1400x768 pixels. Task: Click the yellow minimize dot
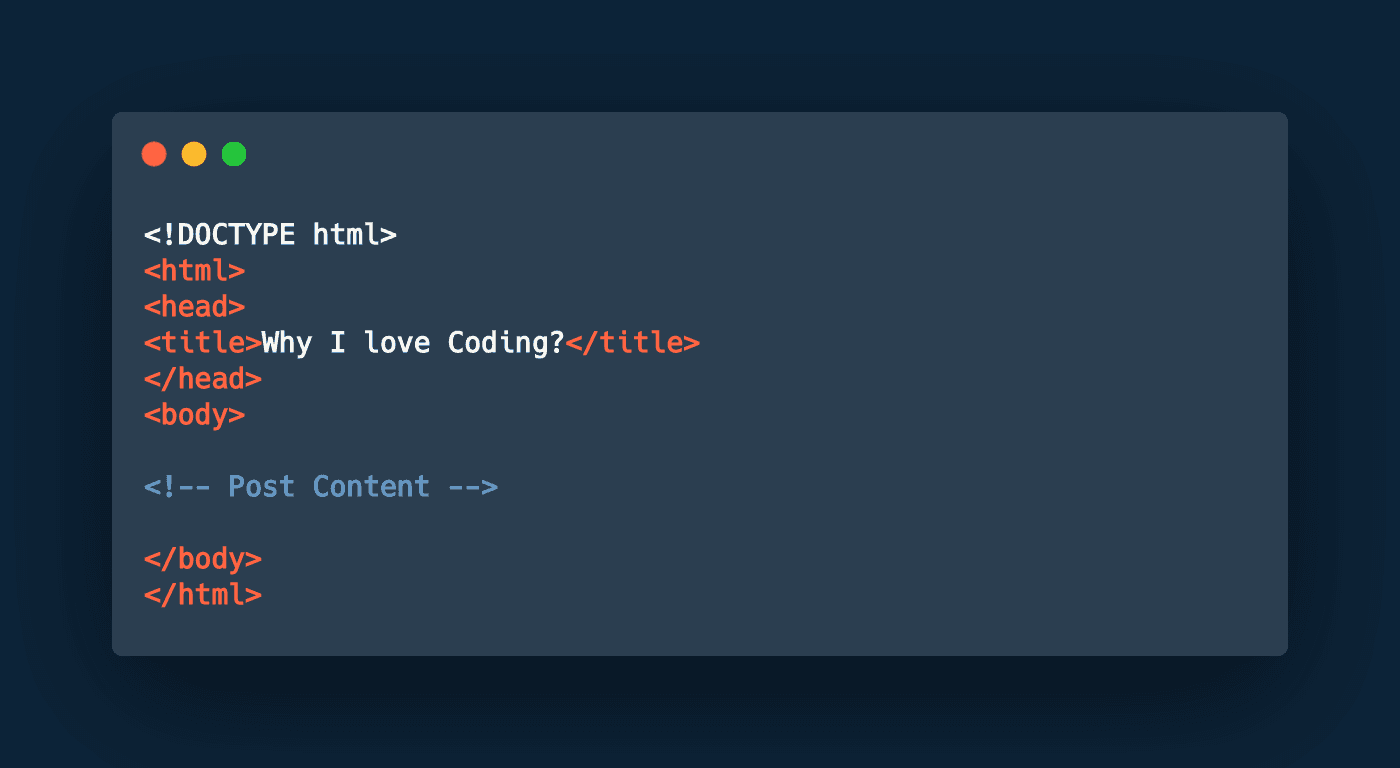coord(194,154)
